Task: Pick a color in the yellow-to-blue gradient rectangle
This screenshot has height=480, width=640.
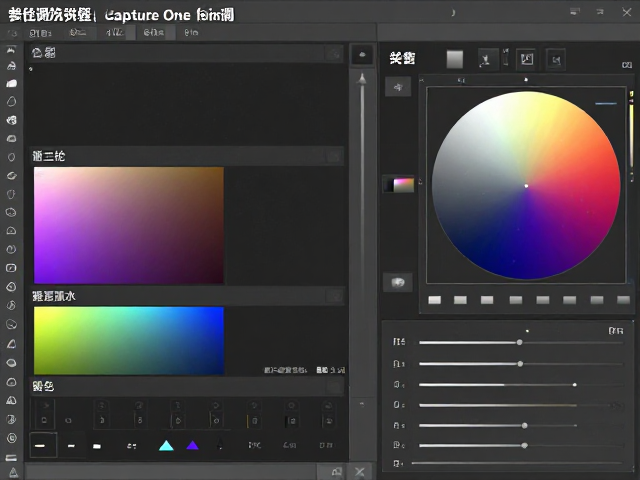Action: click(x=129, y=340)
